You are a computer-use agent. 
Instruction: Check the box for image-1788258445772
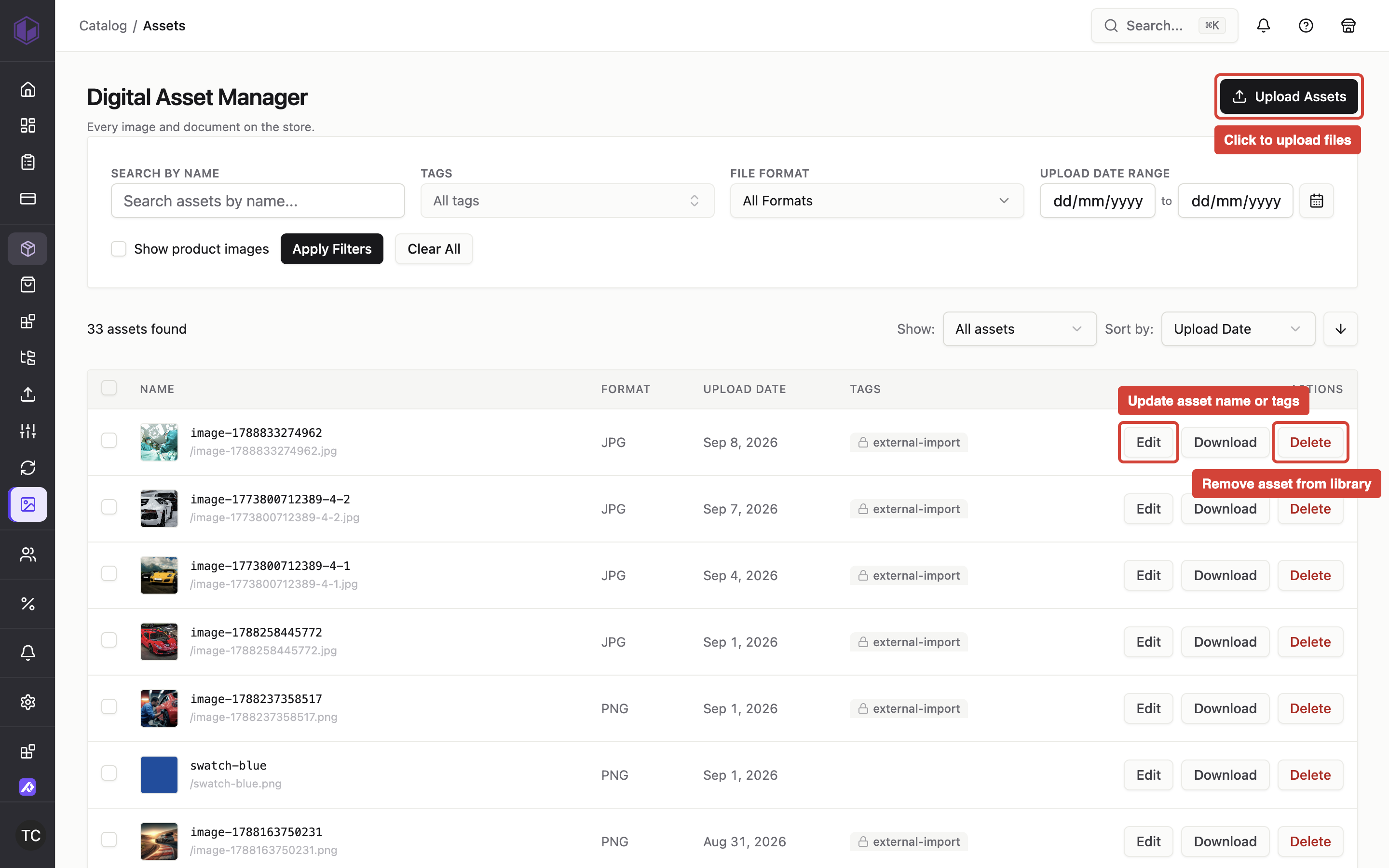pyautogui.click(x=109, y=640)
